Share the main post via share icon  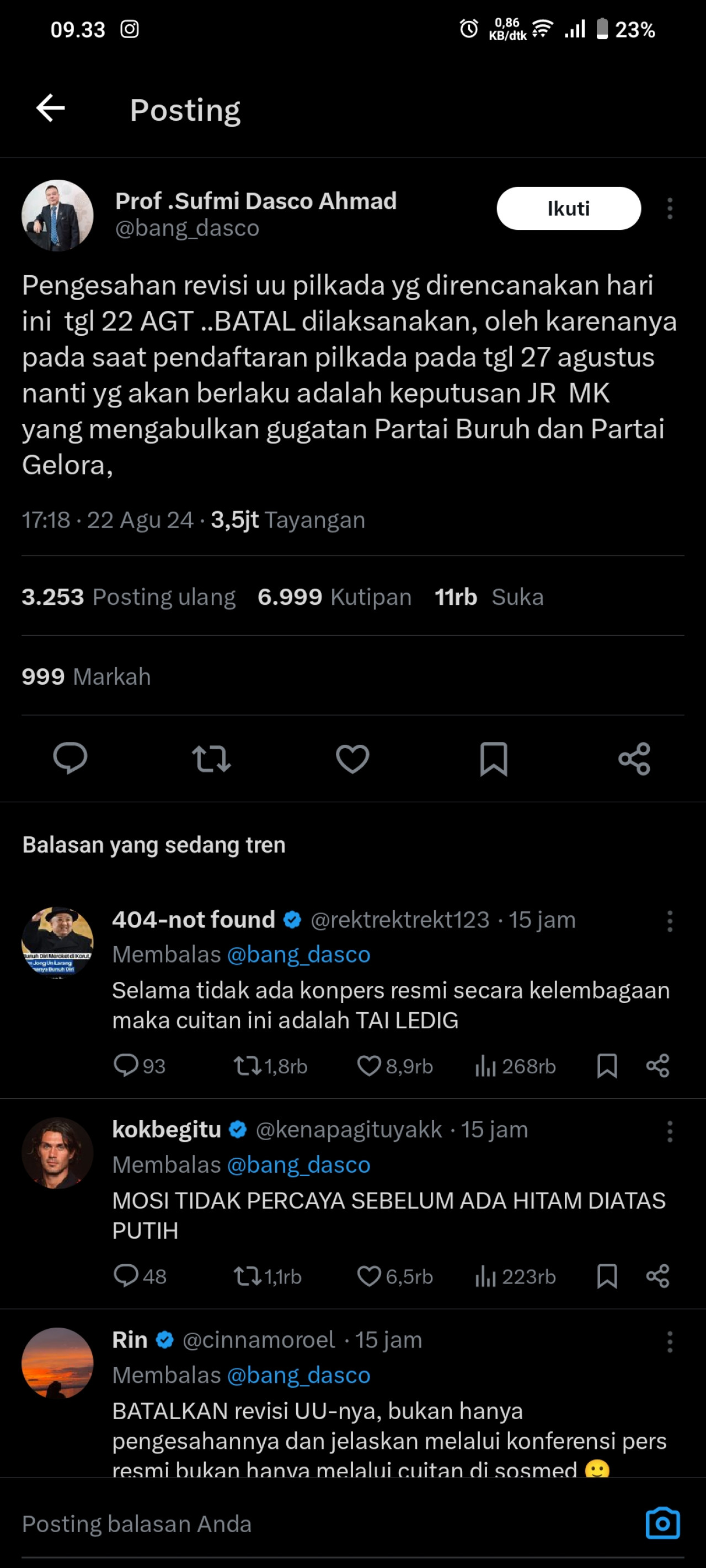[634, 759]
